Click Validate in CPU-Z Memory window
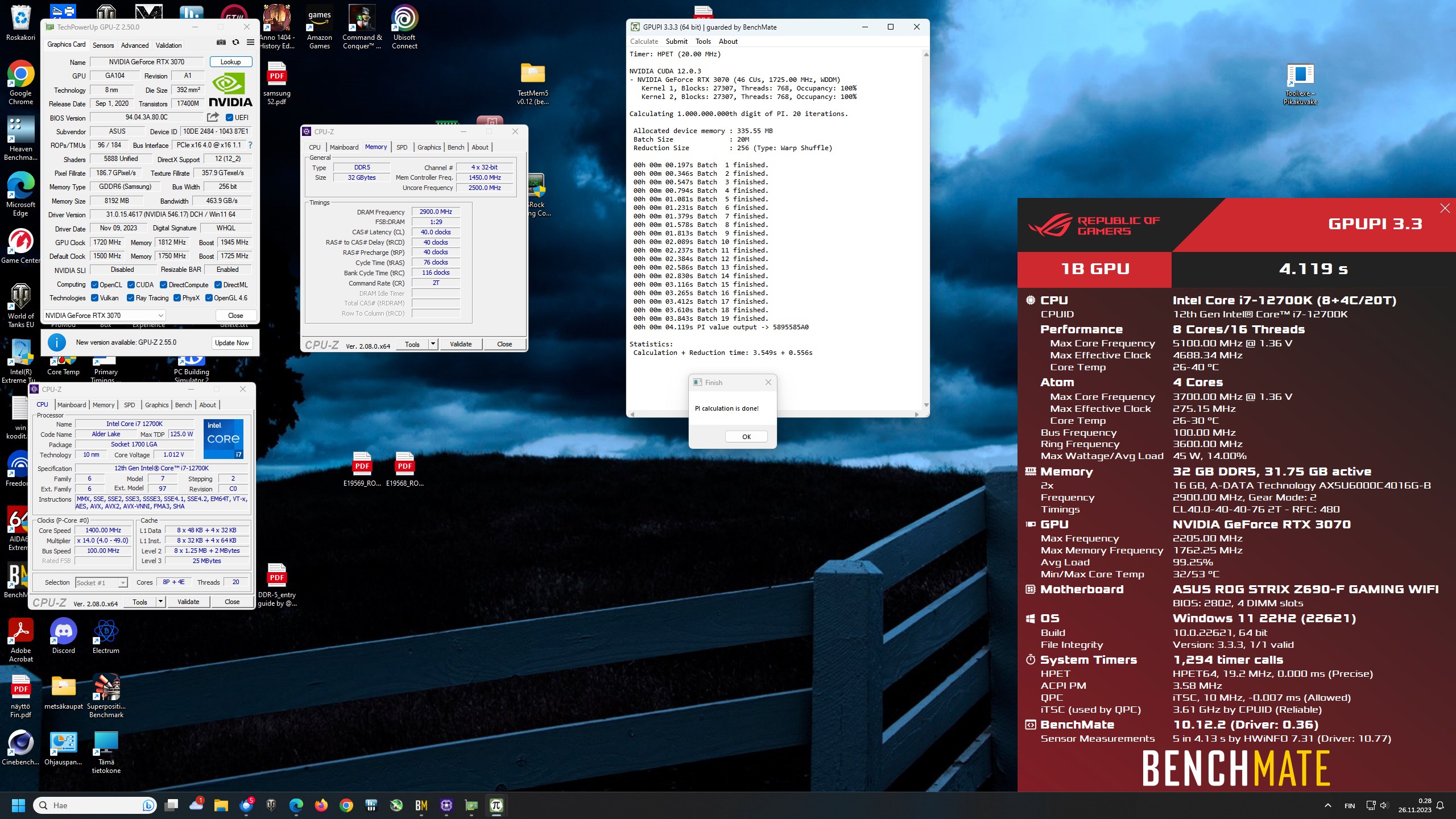 (460, 344)
